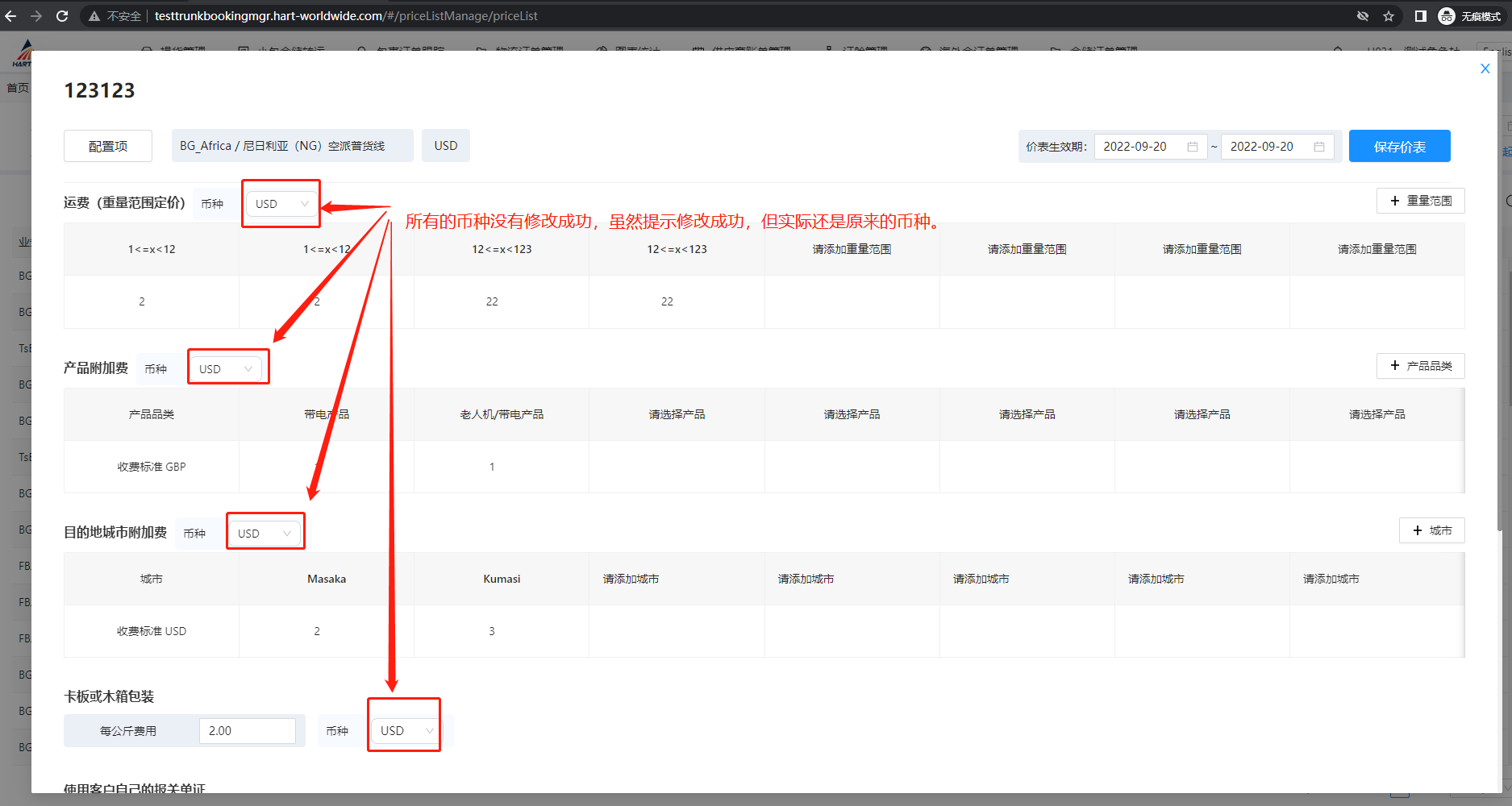The height and width of the screenshot is (806, 1512).
Task: Click the browser reload icon
Action: pos(62,16)
